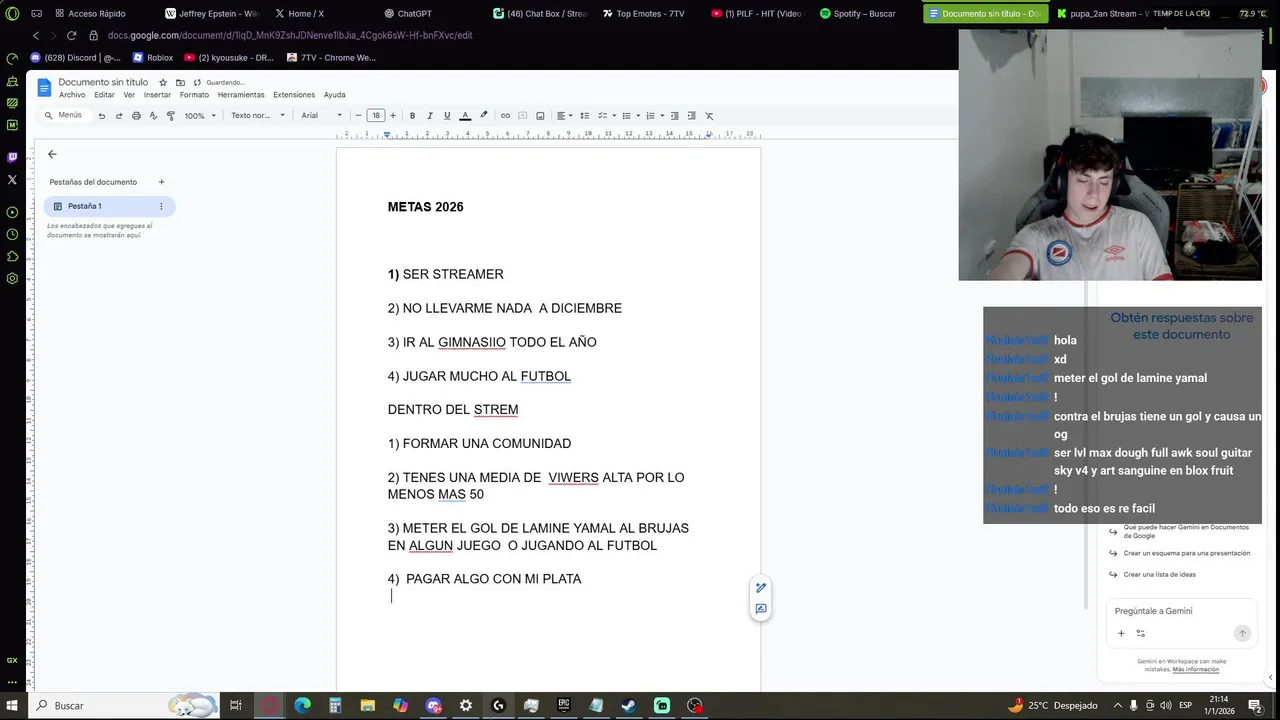Open the Discord bookmark
The height and width of the screenshot is (720, 1280).
coord(75,58)
